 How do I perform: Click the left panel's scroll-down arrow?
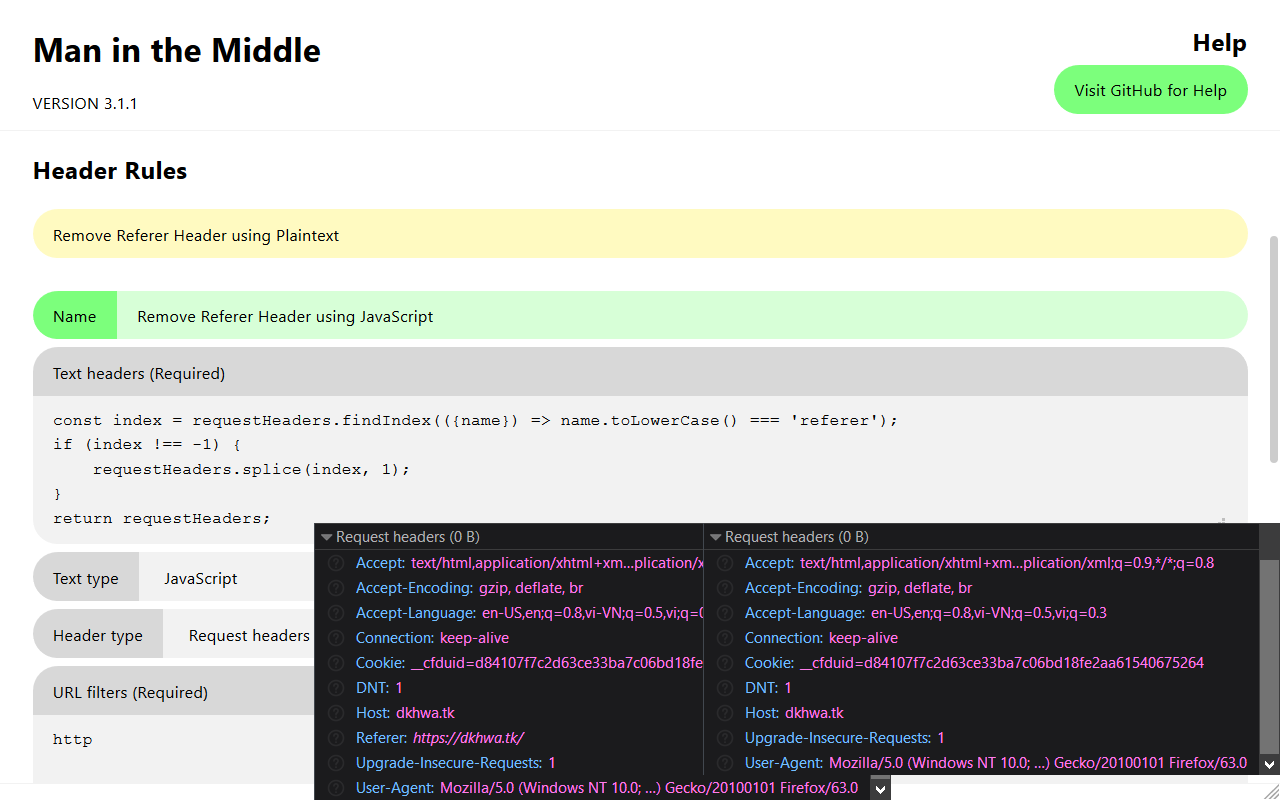pos(880,788)
